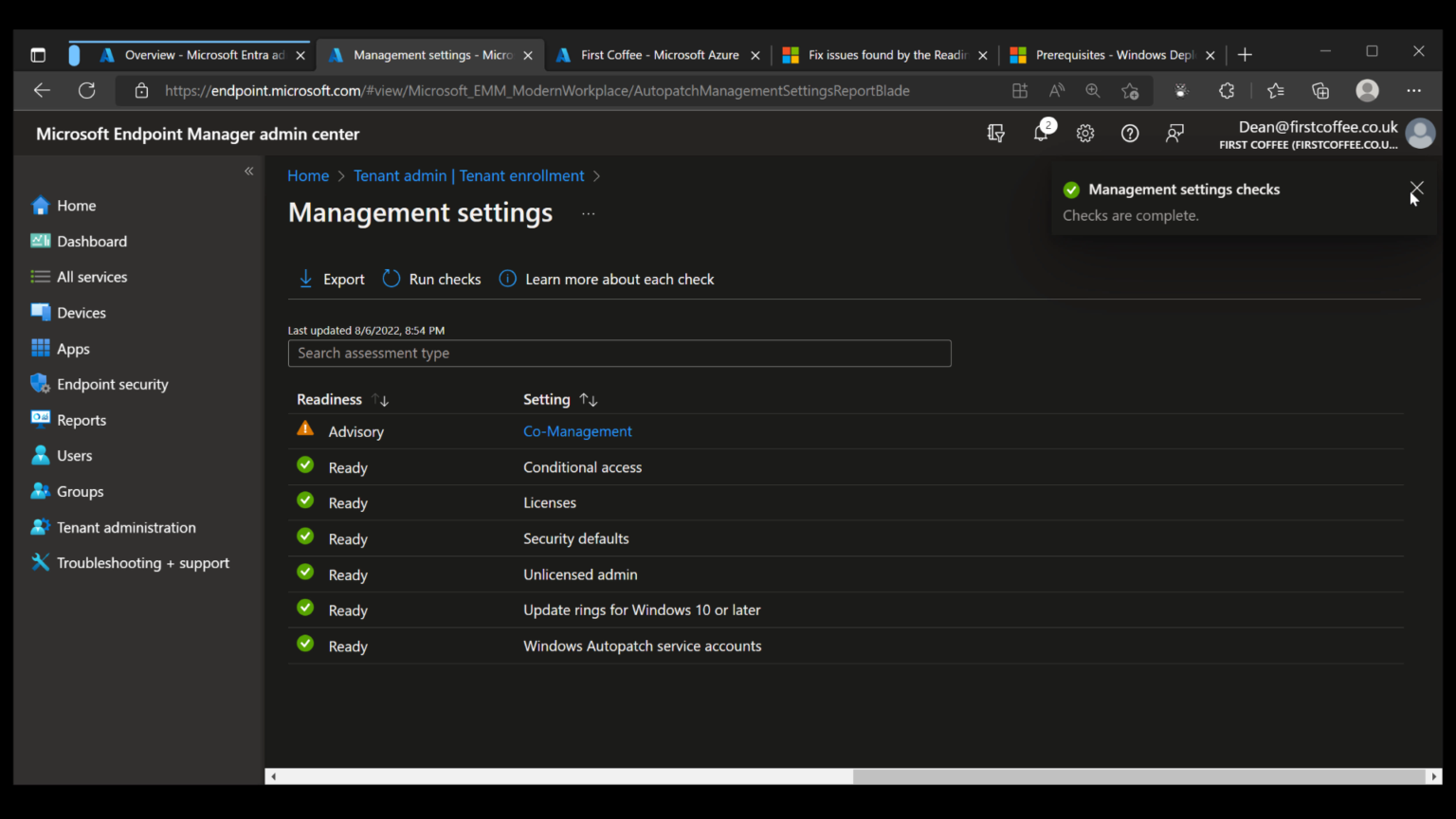Open Users from the navigation pane
The height and width of the screenshot is (819, 1456).
pos(74,455)
